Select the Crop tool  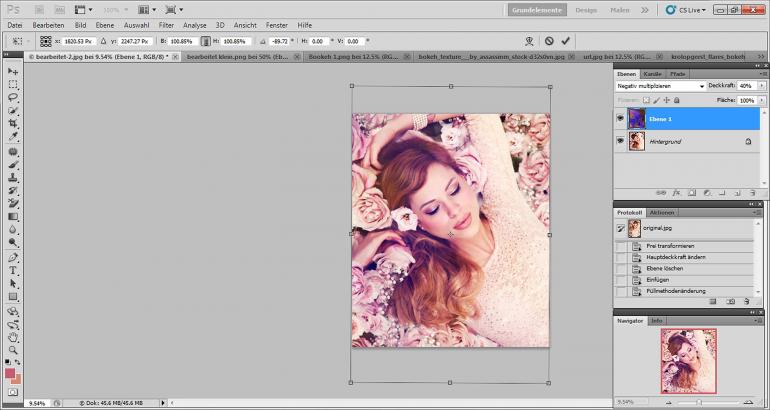[13, 124]
